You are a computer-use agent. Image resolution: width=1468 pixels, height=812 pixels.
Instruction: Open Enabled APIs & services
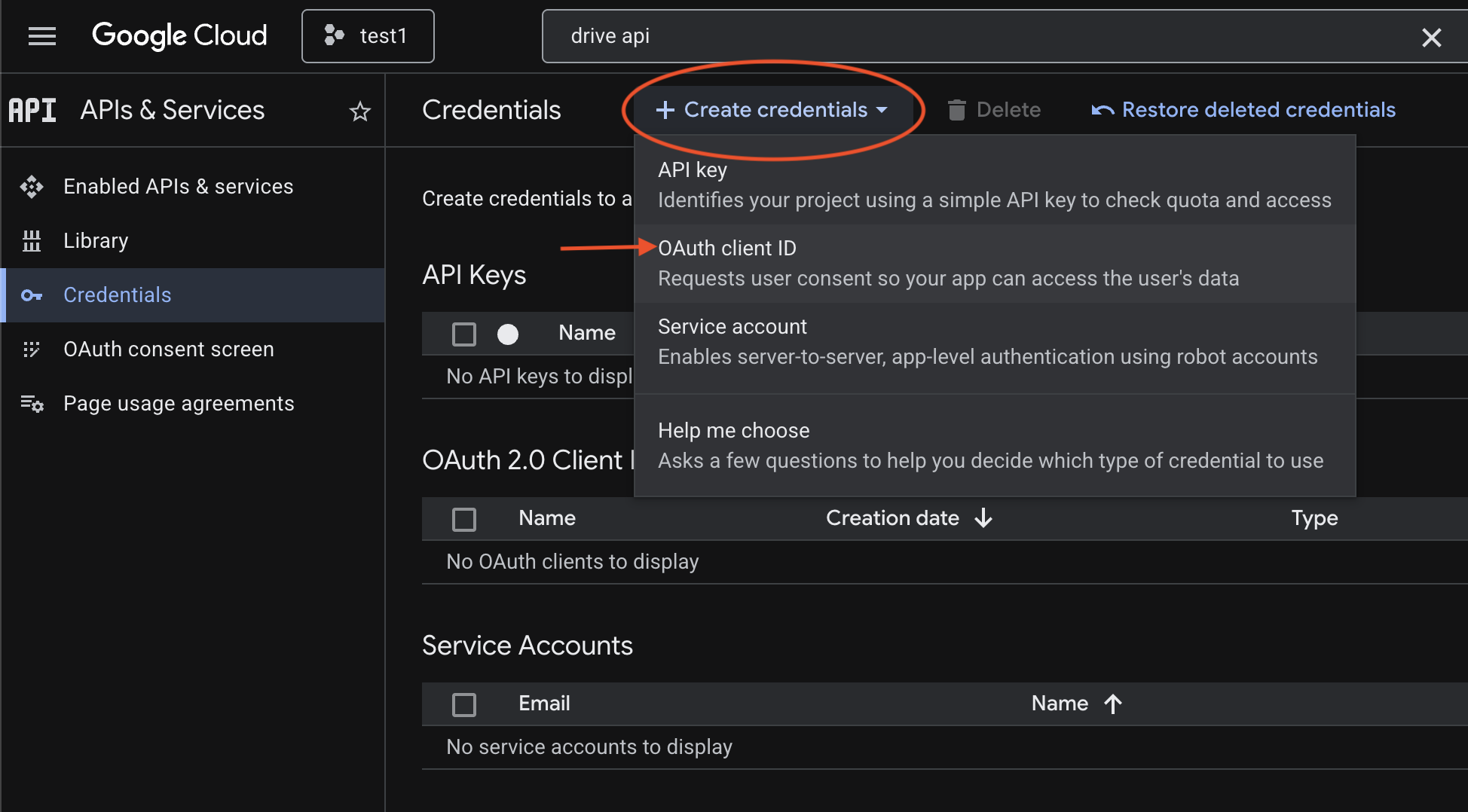[x=178, y=186]
